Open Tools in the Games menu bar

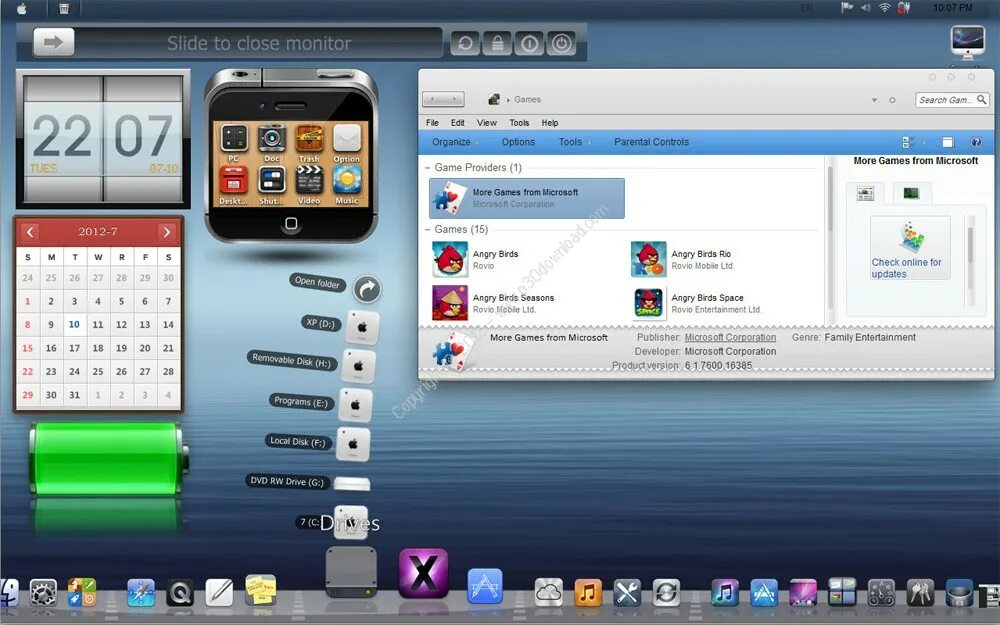pyautogui.click(x=518, y=123)
